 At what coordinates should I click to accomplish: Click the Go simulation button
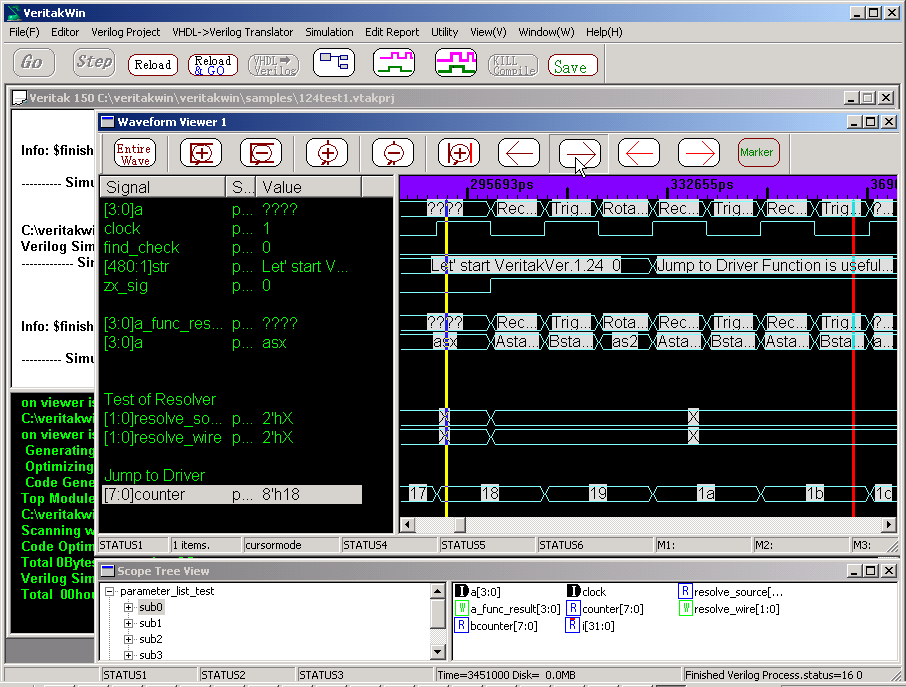click(x=32, y=62)
